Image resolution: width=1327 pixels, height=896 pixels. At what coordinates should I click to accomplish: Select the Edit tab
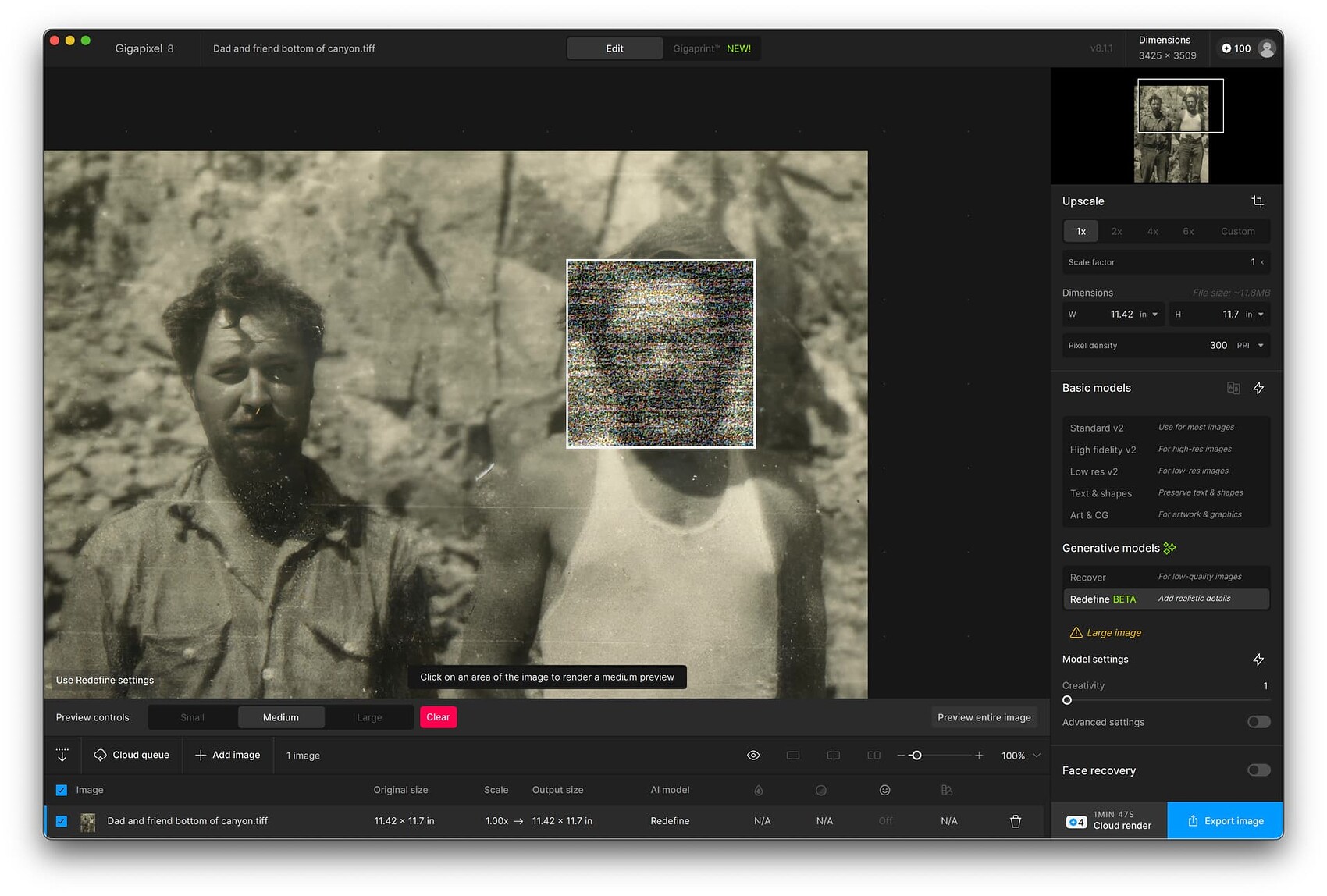pos(614,48)
